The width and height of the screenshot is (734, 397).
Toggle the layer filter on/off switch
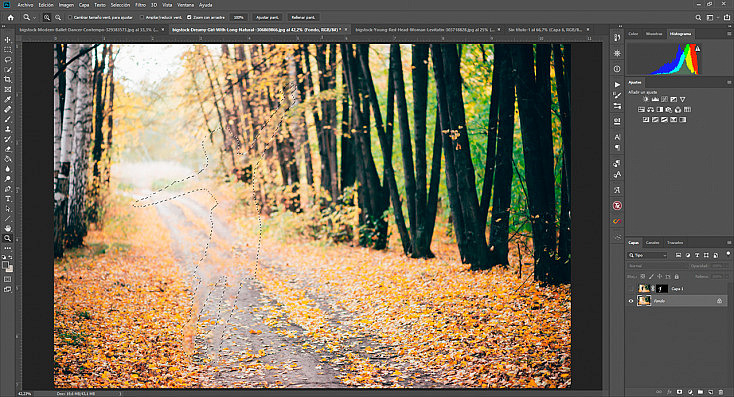tap(728, 254)
